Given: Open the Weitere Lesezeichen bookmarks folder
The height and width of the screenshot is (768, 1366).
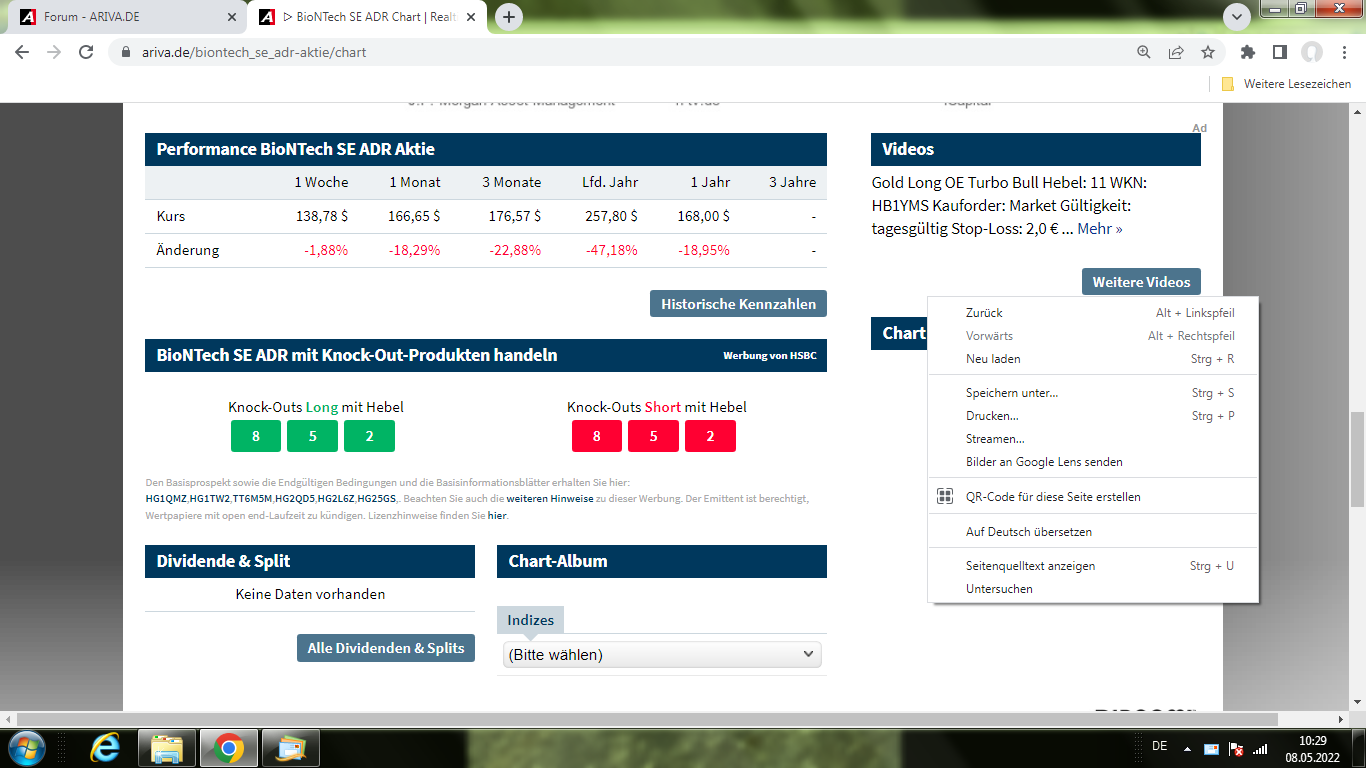Looking at the screenshot, I should coord(1286,84).
